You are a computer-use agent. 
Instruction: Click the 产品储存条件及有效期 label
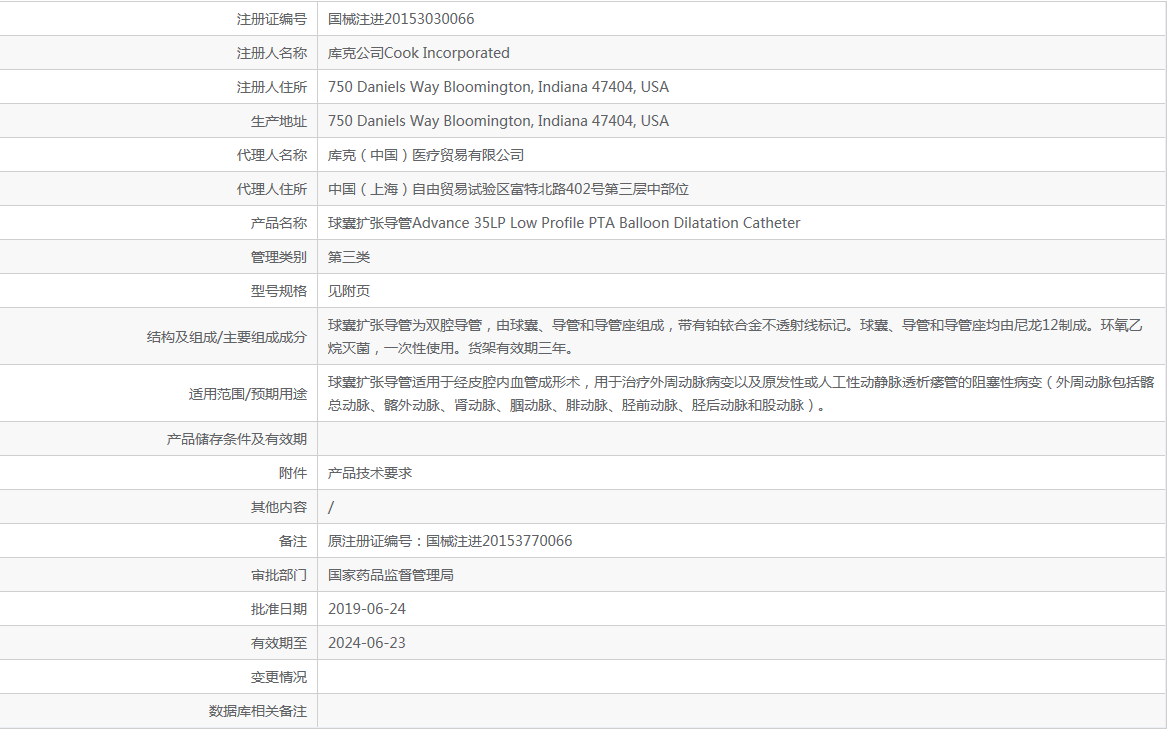click(237, 439)
